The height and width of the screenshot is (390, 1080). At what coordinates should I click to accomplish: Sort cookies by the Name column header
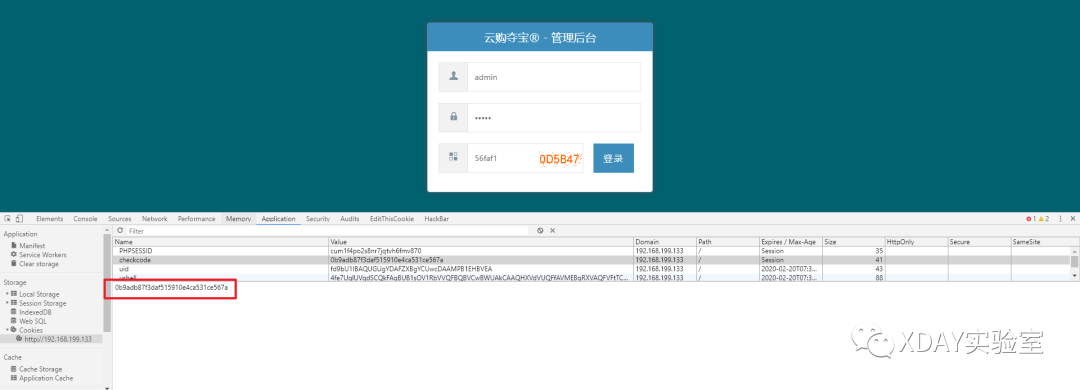[221, 243]
